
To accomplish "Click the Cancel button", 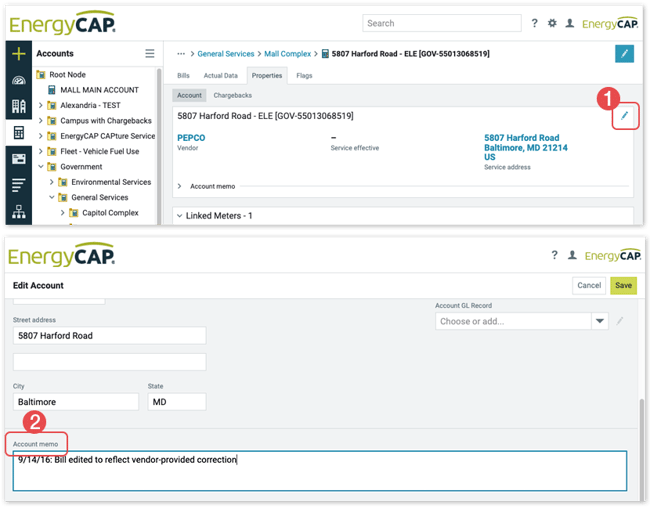I will click(x=589, y=285).
